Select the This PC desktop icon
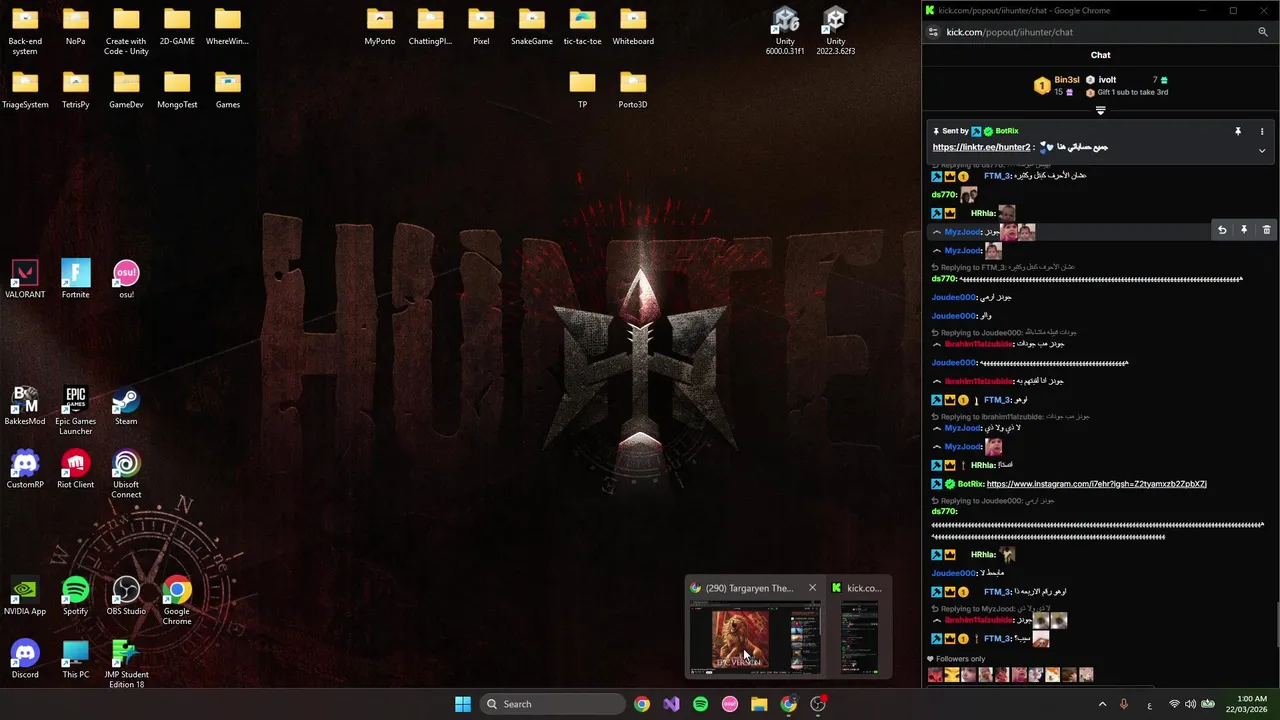1280x720 pixels. click(x=76, y=659)
